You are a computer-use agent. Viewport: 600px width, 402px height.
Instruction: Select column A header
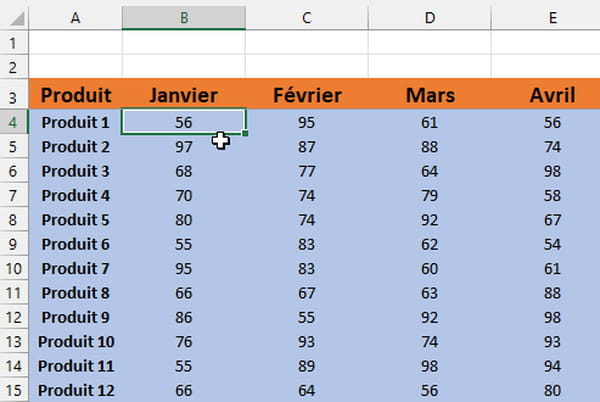point(75,18)
